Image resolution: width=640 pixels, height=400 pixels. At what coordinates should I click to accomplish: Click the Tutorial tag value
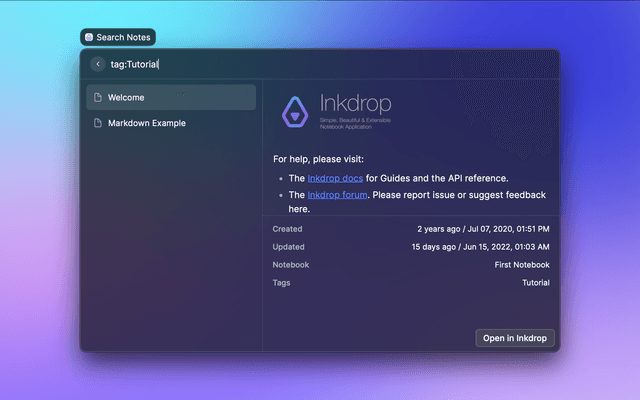pyautogui.click(x=535, y=283)
